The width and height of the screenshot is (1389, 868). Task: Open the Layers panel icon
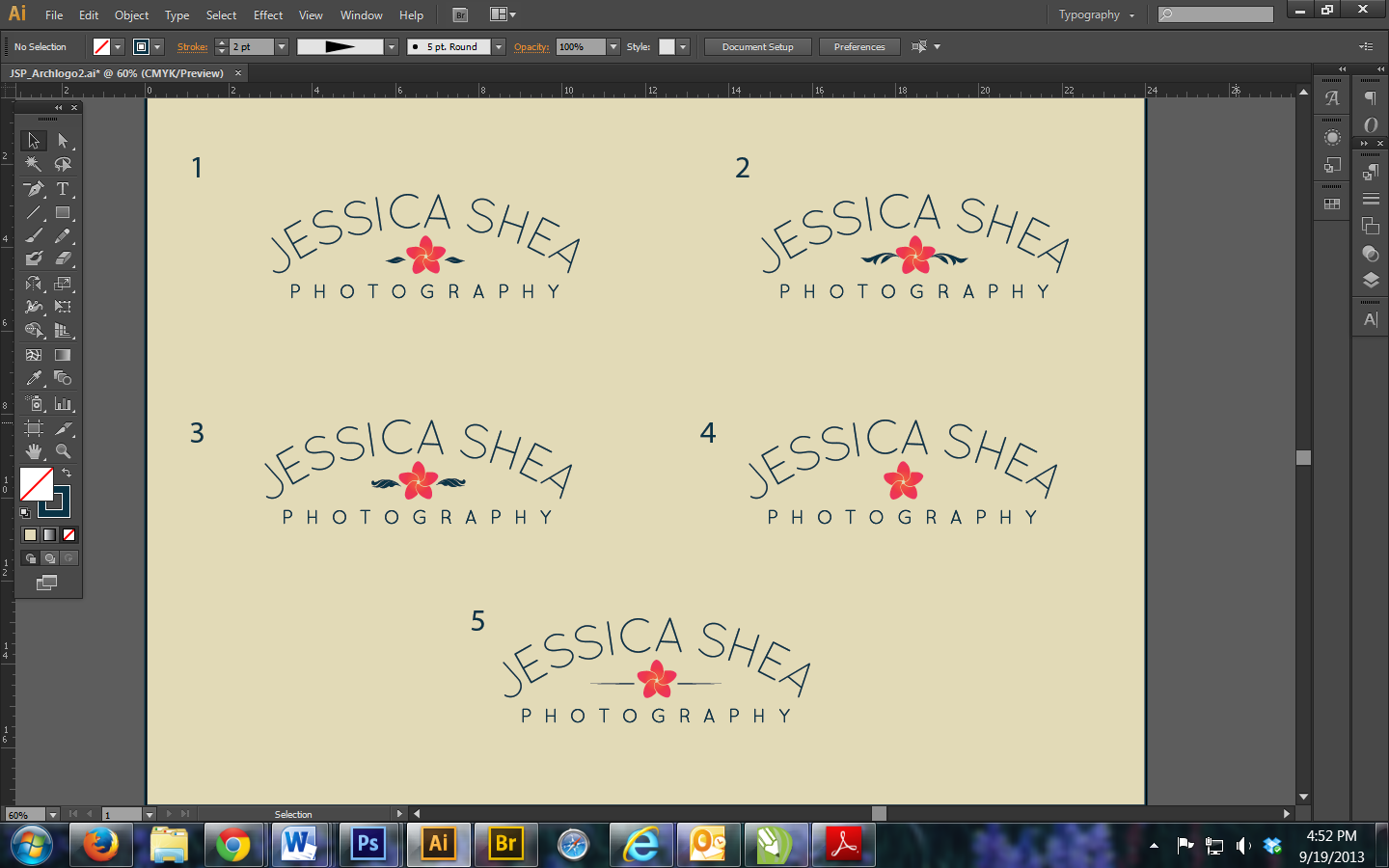click(1371, 281)
